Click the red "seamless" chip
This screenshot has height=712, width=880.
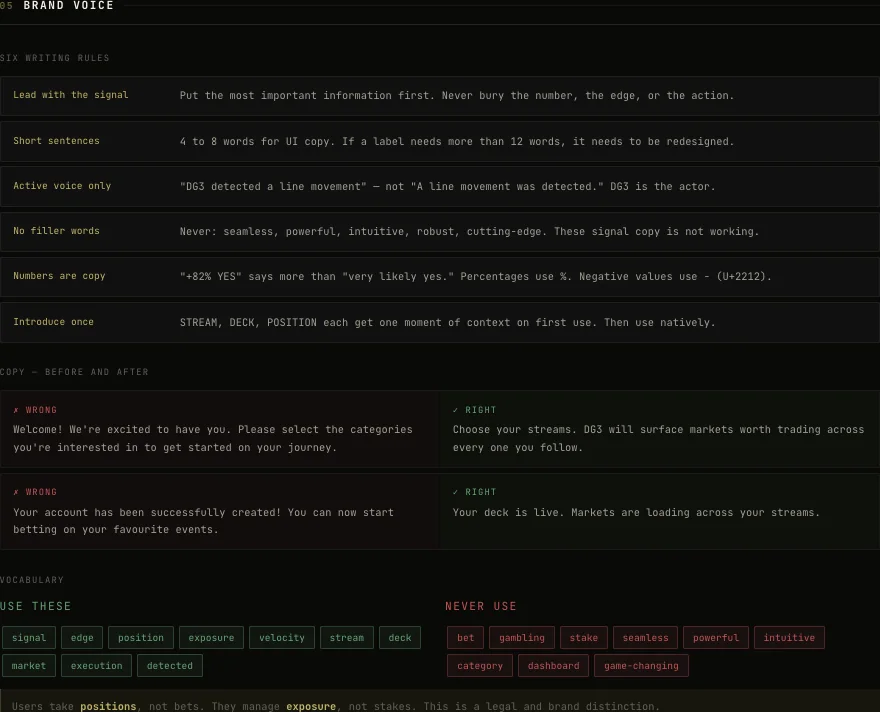(x=645, y=637)
